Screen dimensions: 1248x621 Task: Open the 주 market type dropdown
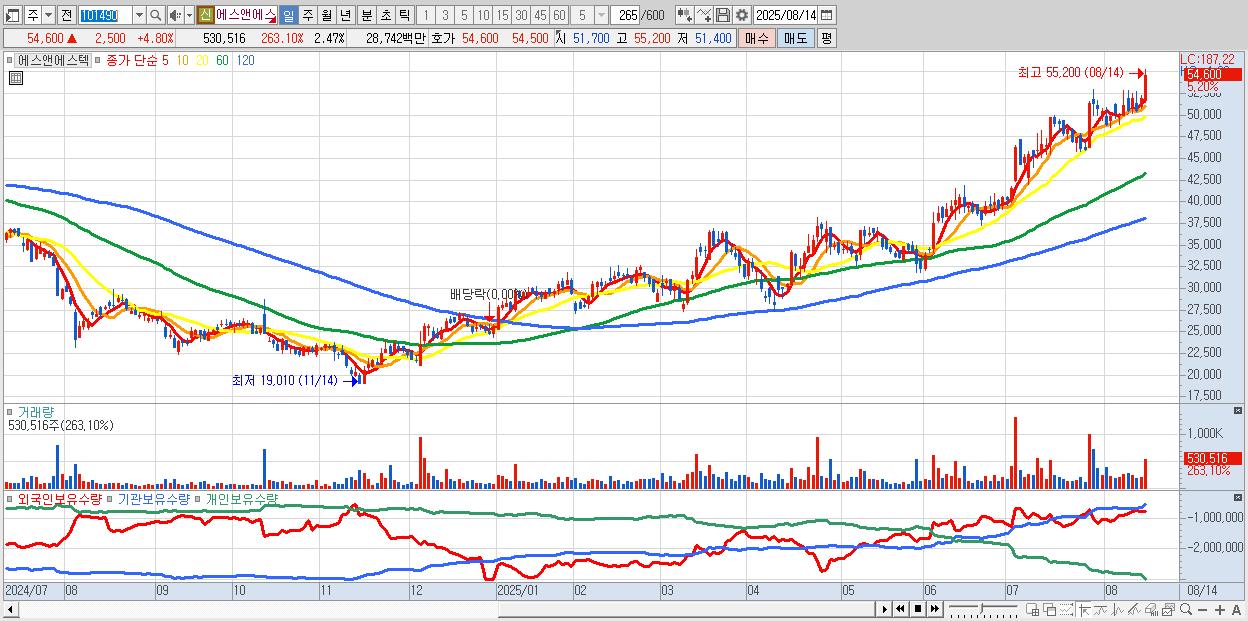[x=48, y=15]
